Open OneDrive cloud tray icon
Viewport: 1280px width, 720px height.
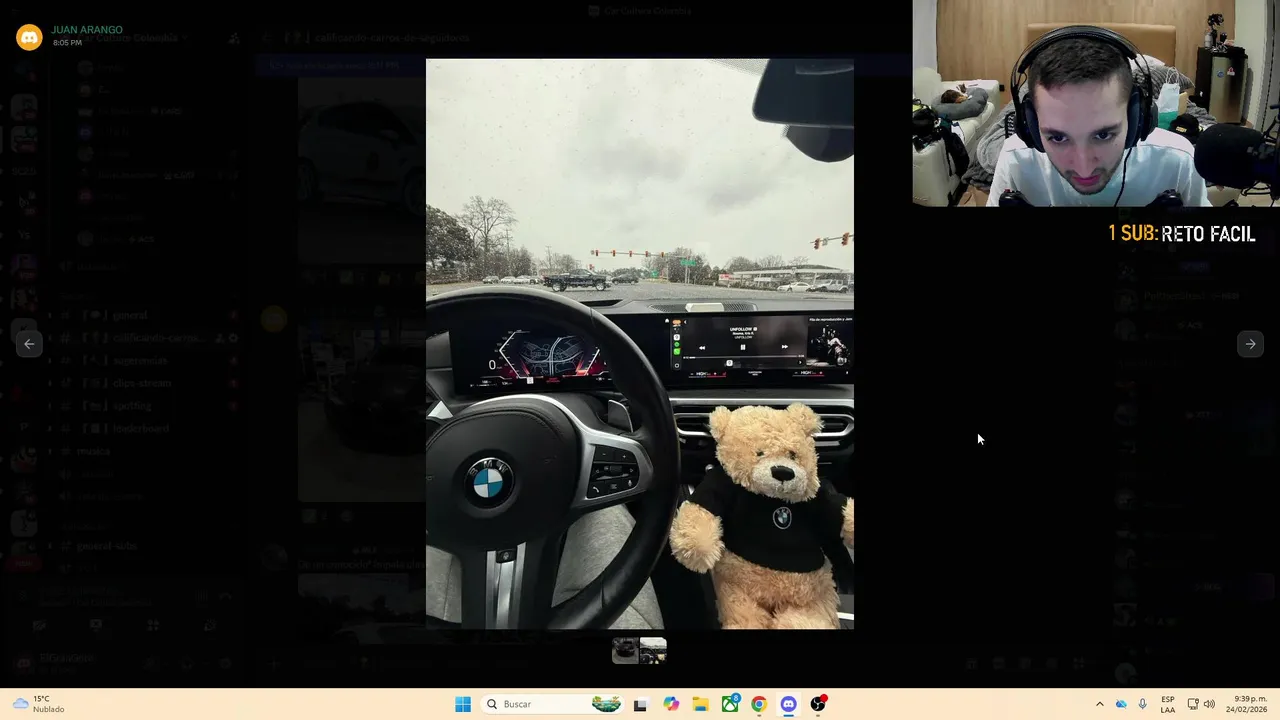click(1121, 704)
